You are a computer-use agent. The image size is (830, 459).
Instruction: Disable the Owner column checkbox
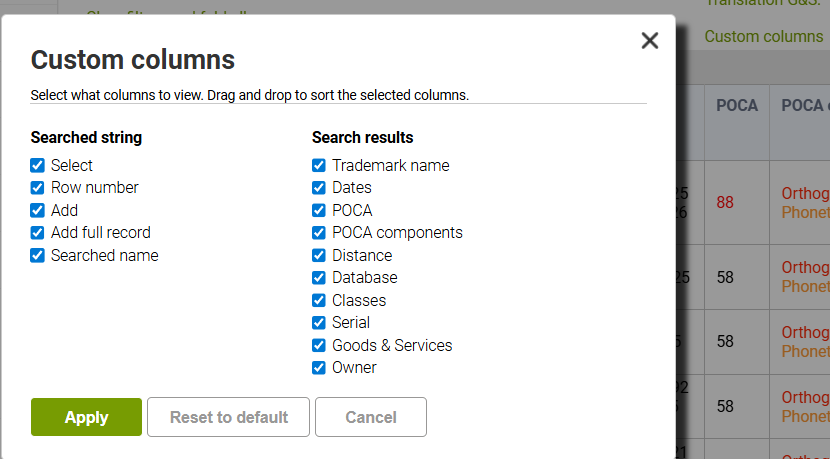pyautogui.click(x=319, y=368)
